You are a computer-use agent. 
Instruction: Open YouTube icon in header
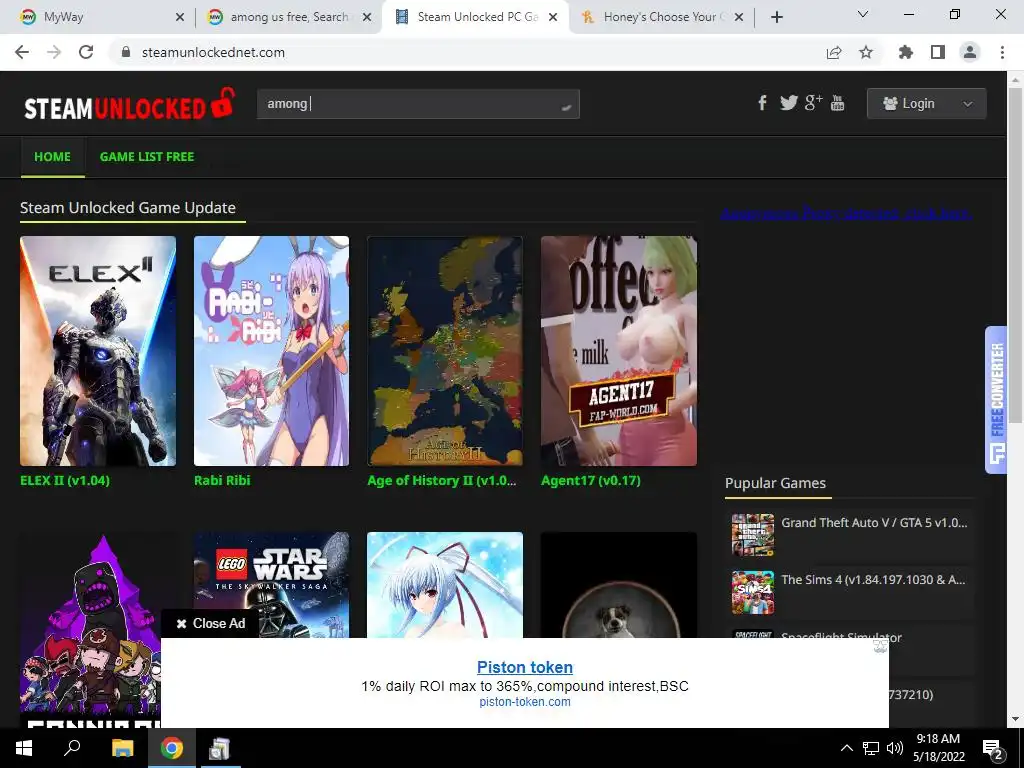(837, 103)
